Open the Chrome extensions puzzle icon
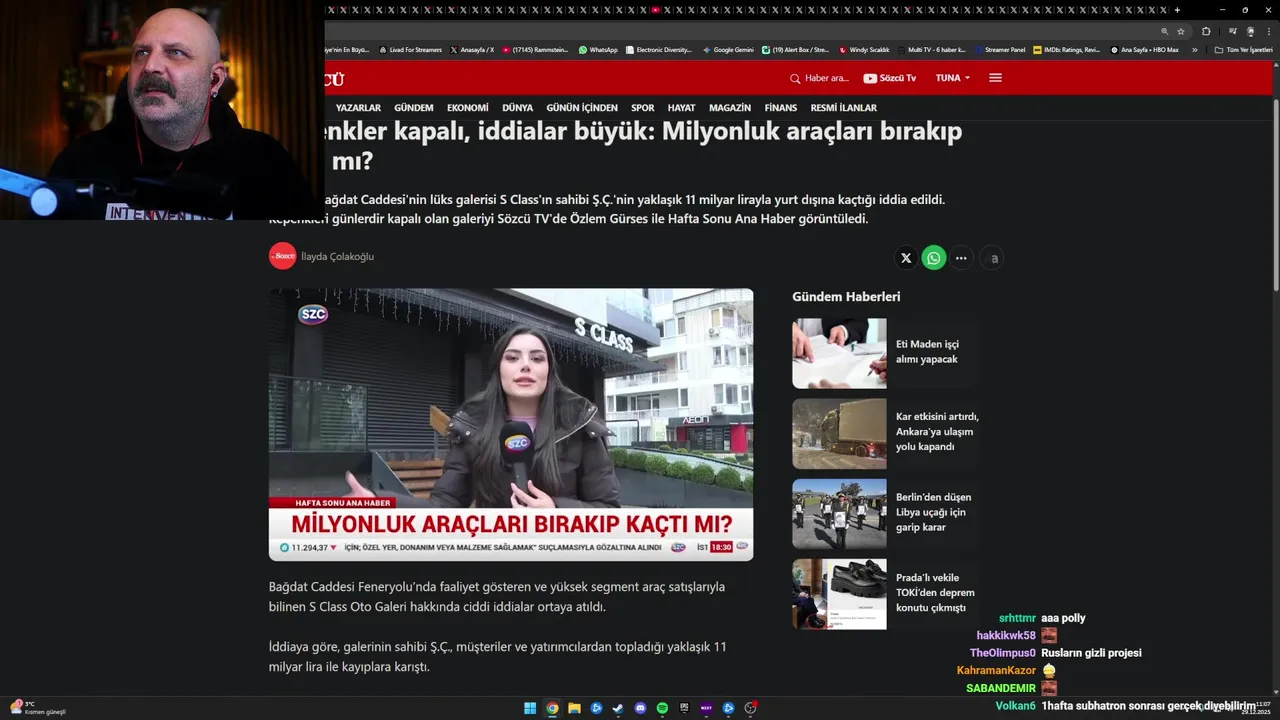The width and height of the screenshot is (1280, 720). pos(1206,31)
